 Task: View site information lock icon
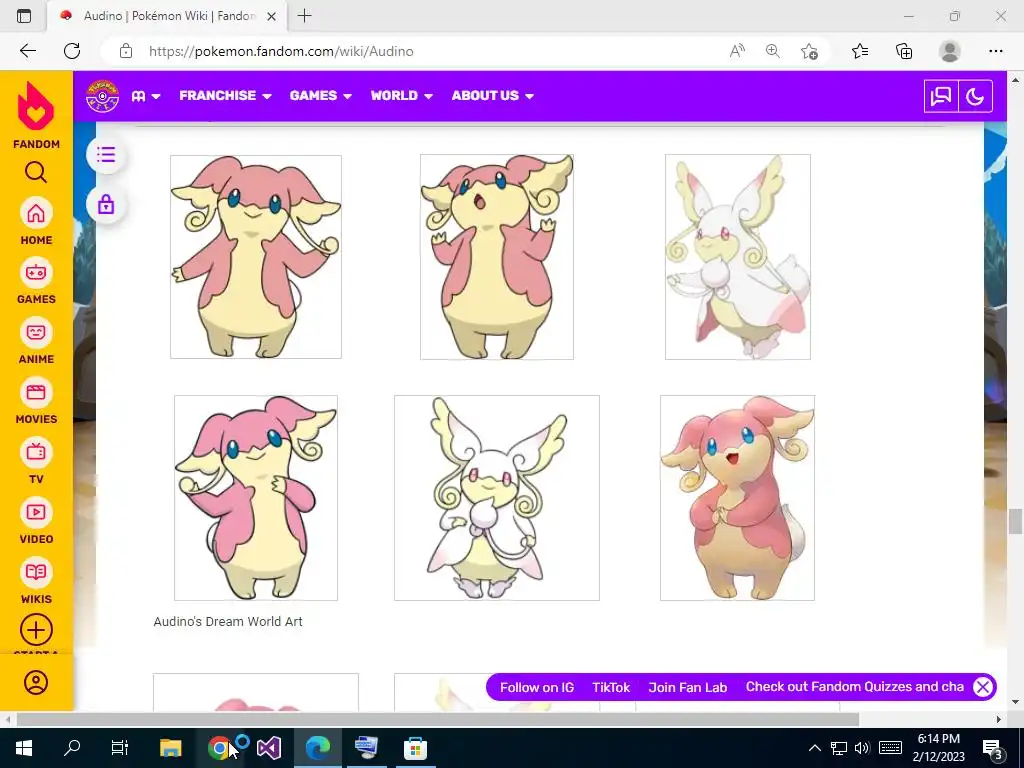126,51
